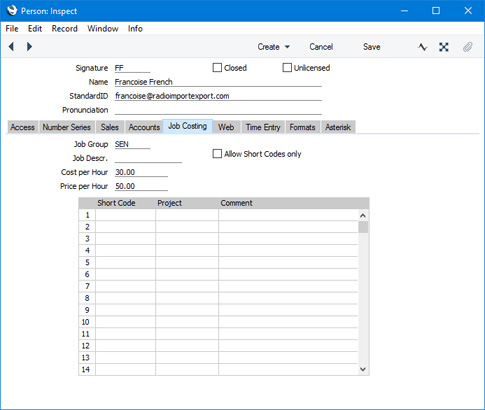The image size is (485, 410).
Task: Go to next record arrow
Action: 29,47
